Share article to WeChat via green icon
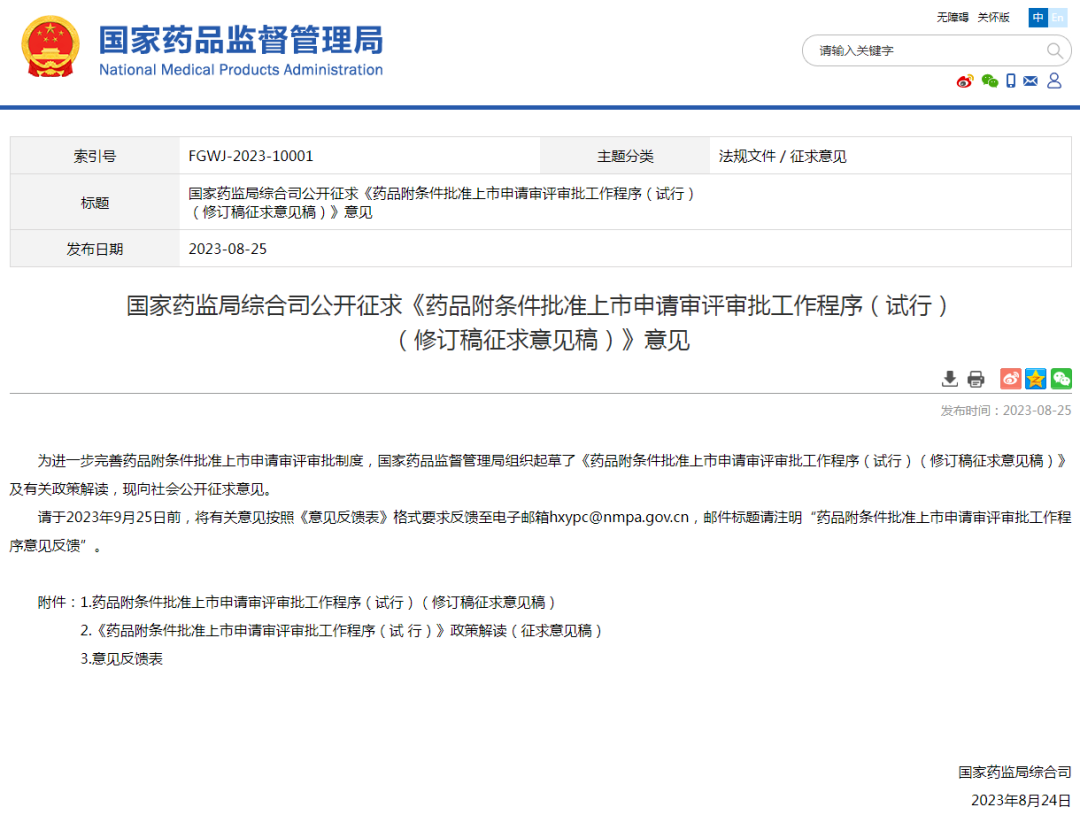The height and width of the screenshot is (815, 1080). click(x=1061, y=378)
